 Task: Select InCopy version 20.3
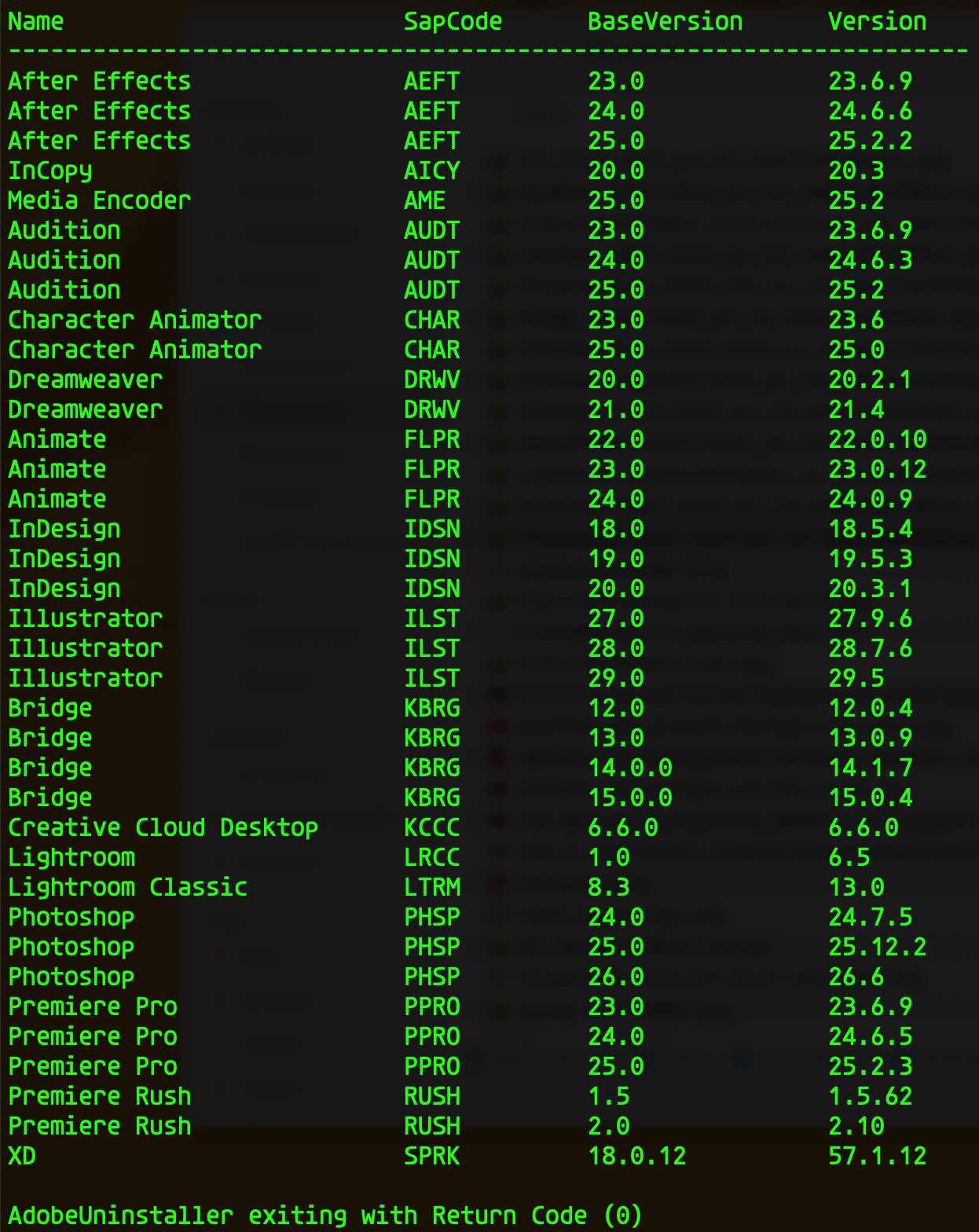click(856, 170)
